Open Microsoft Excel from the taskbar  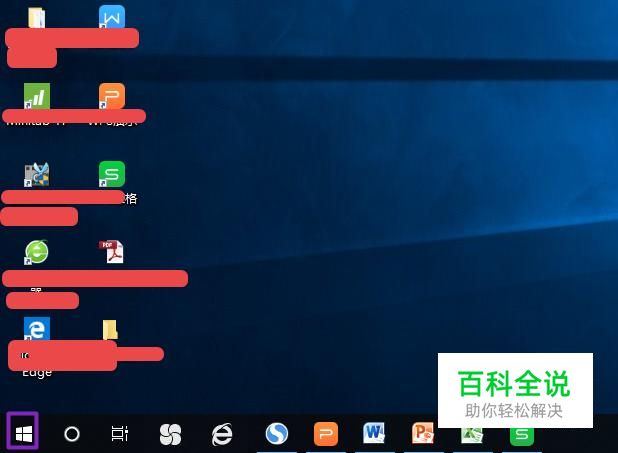coord(472,435)
